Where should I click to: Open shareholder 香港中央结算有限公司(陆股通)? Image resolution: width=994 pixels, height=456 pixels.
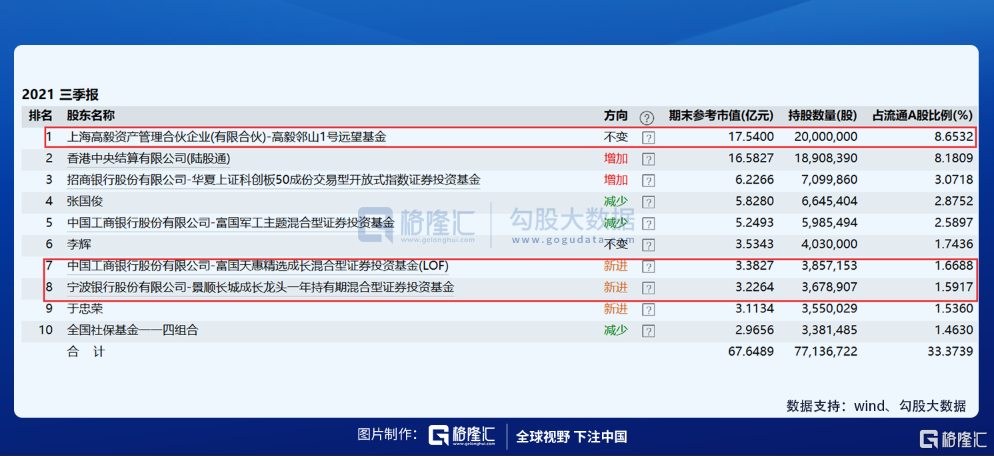148,158
